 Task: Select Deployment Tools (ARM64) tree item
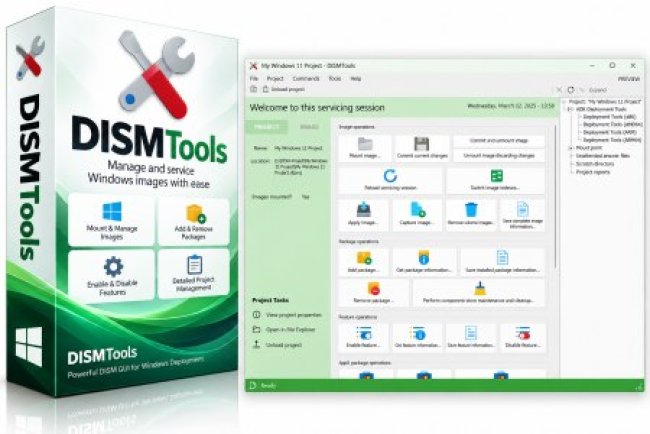(612, 140)
